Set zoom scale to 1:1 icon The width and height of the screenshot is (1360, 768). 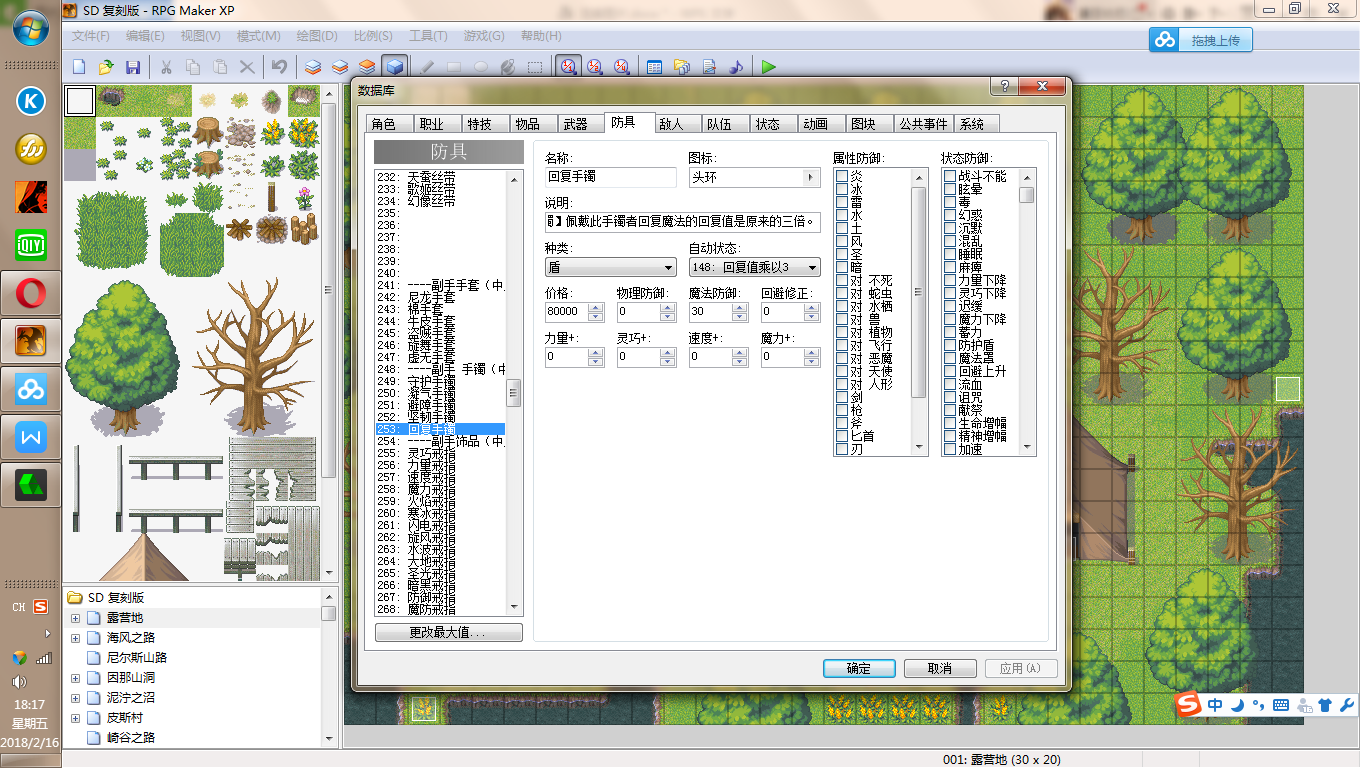point(569,67)
